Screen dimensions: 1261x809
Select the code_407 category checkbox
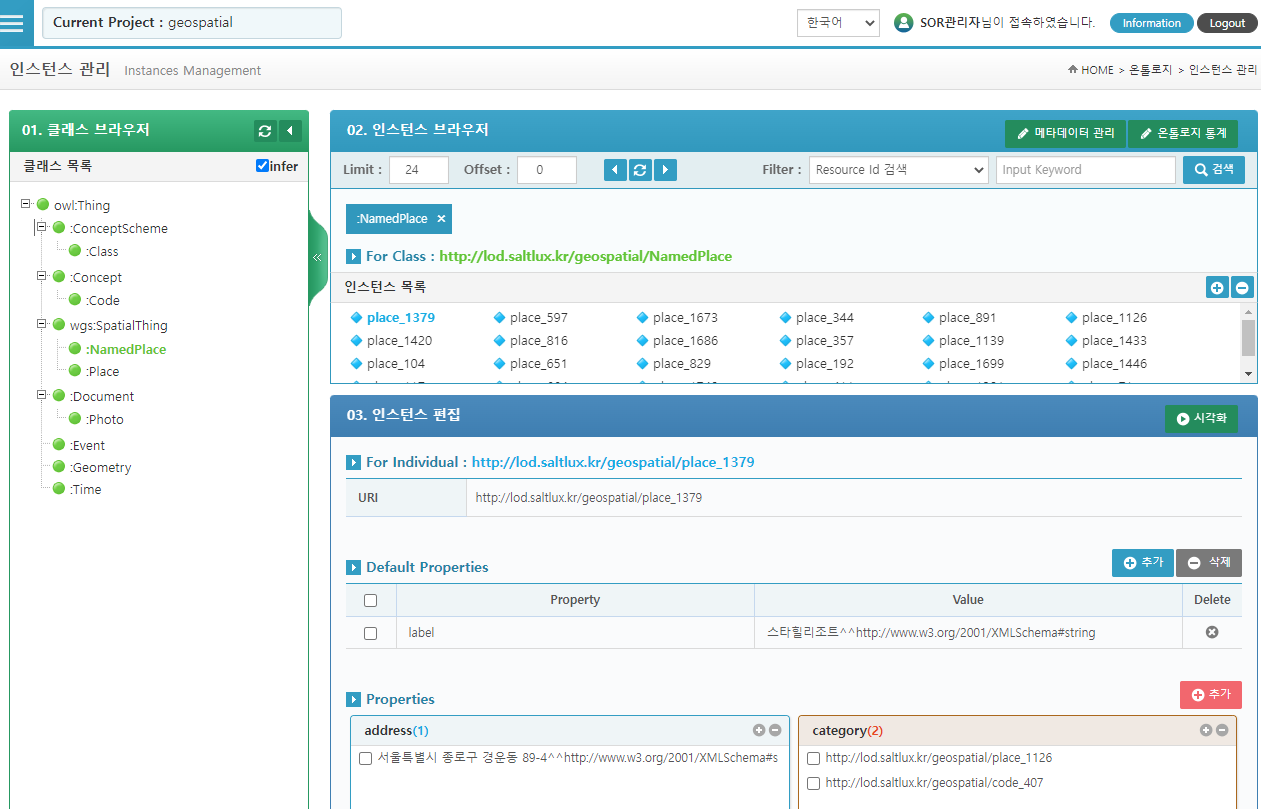click(x=813, y=784)
